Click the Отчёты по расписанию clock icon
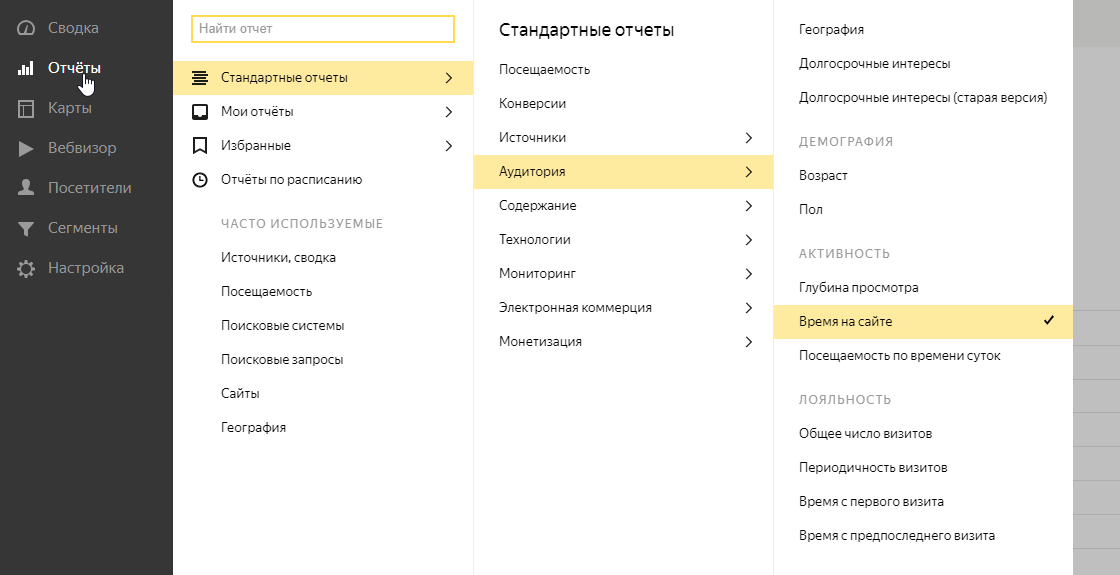This screenshot has height=575, width=1120. pyautogui.click(x=200, y=180)
